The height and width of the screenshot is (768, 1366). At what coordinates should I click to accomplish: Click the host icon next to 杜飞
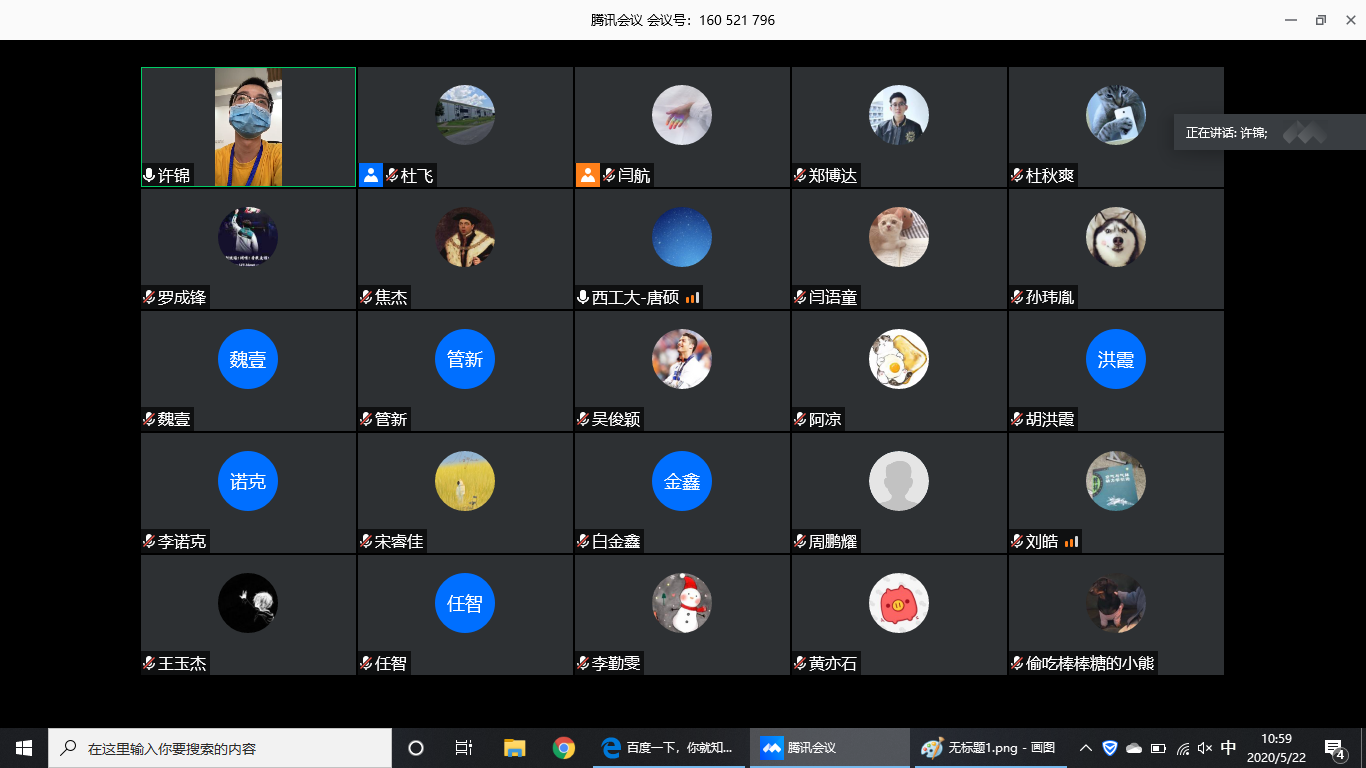pos(371,176)
